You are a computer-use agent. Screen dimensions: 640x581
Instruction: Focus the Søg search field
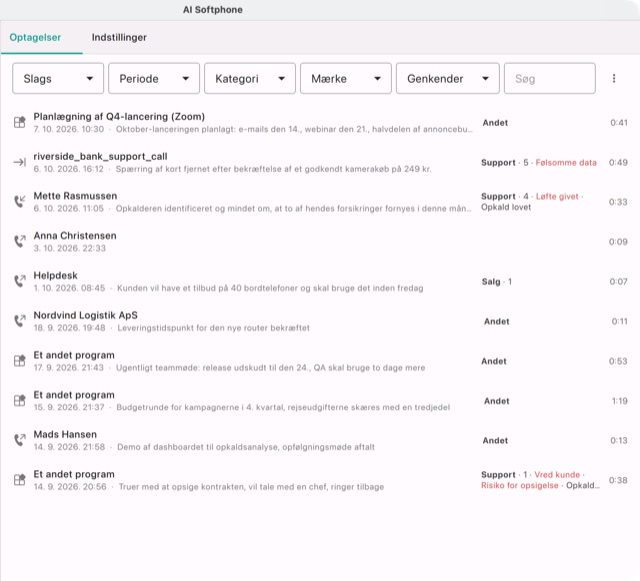pyautogui.click(x=549, y=78)
